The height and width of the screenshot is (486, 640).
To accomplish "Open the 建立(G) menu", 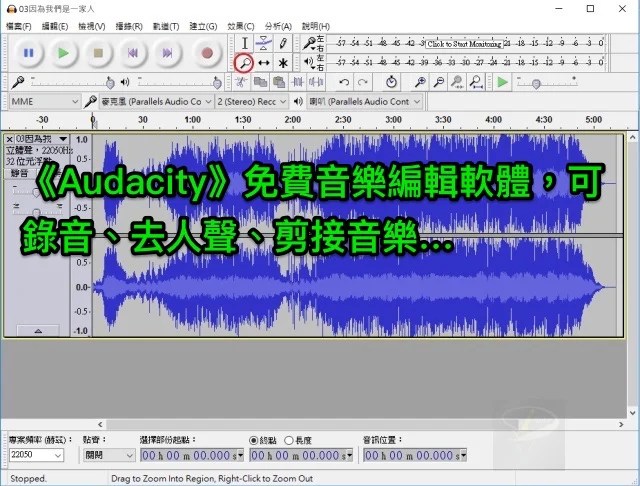I will click(x=203, y=27).
